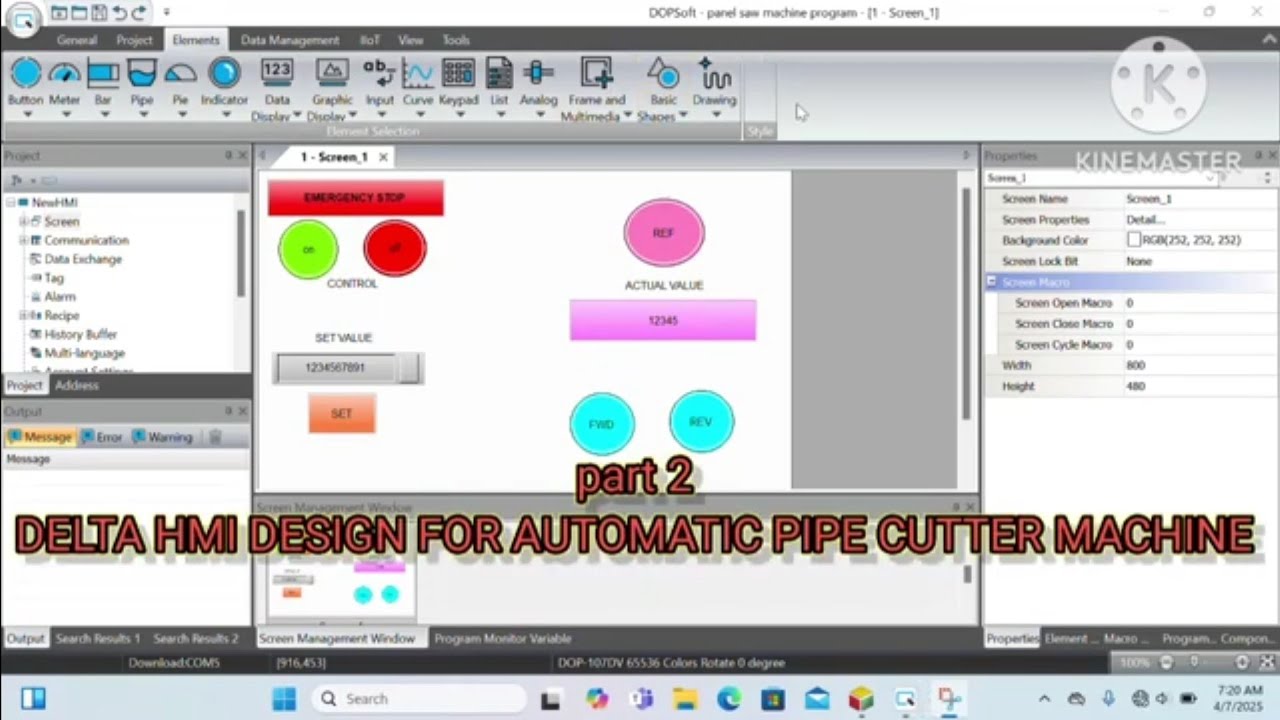Choose the Drawing element icon
1280x720 pixels.
(714, 73)
